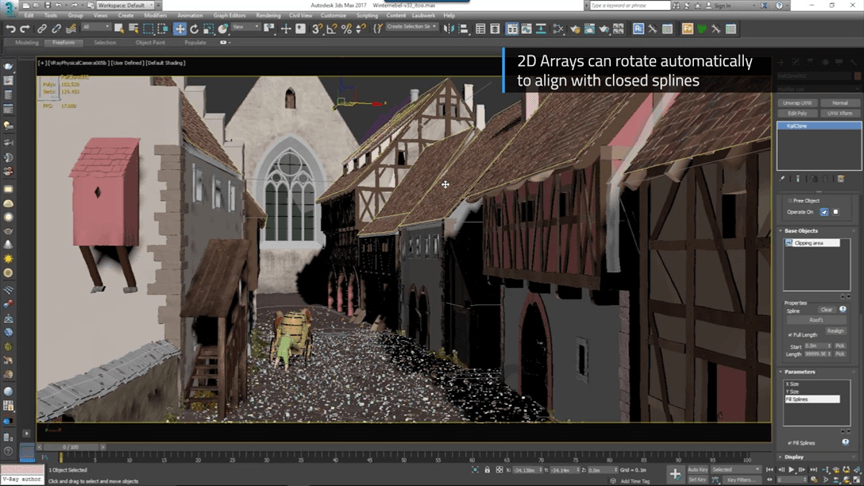Enable the Free Object checkbox
Viewport: 864px width, 486px height.
788,201
